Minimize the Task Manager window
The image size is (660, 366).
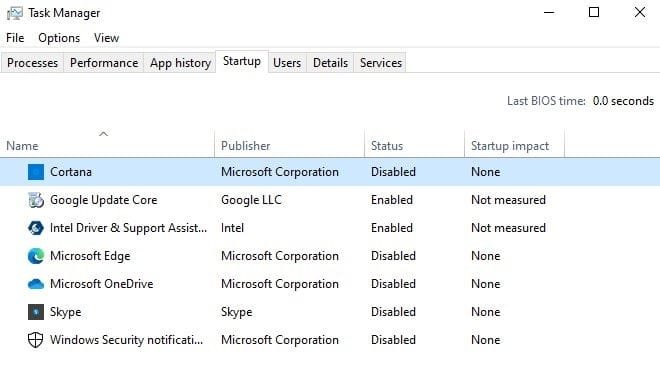(549, 13)
